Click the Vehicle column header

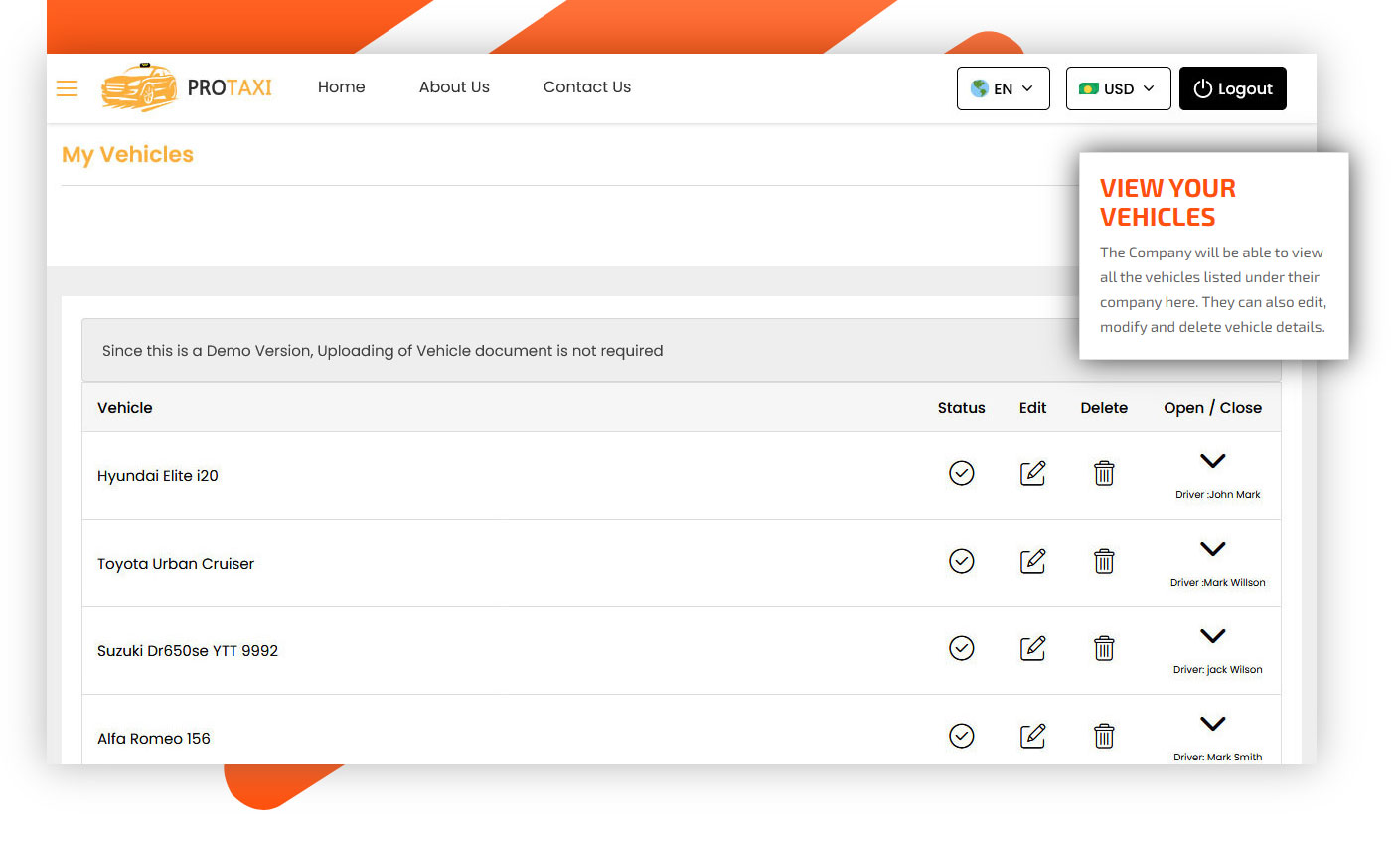tap(125, 408)
